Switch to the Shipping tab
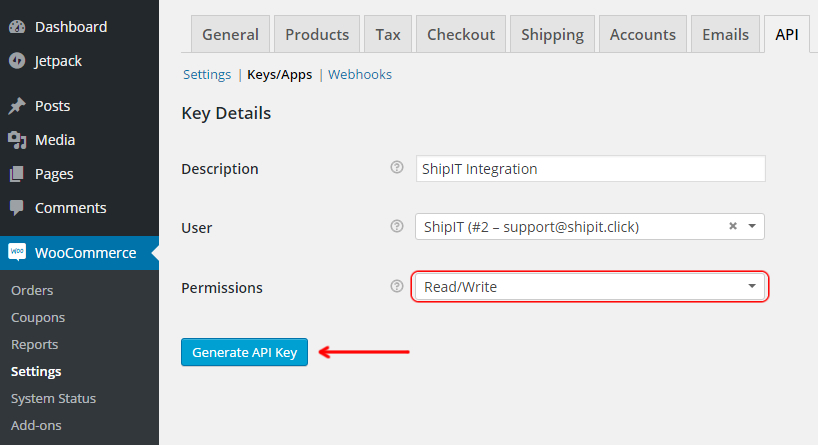This screenshot has width=818, height=445. 552,34
